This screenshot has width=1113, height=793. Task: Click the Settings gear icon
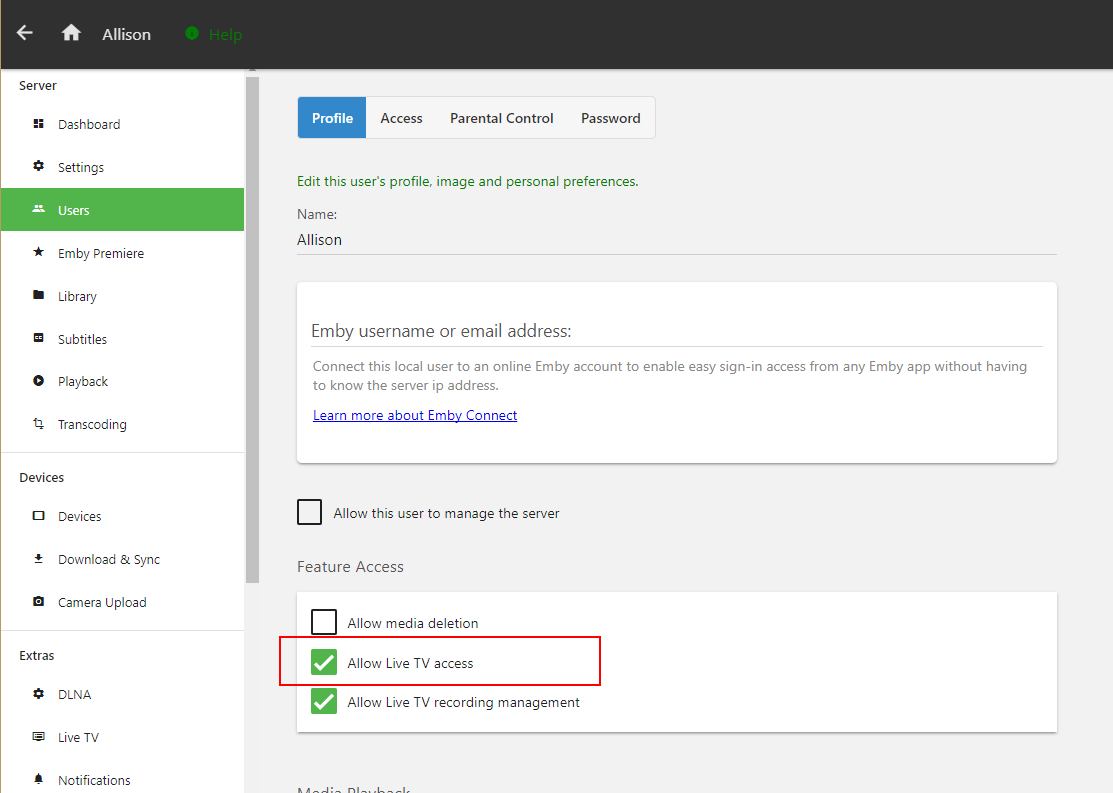38,166
